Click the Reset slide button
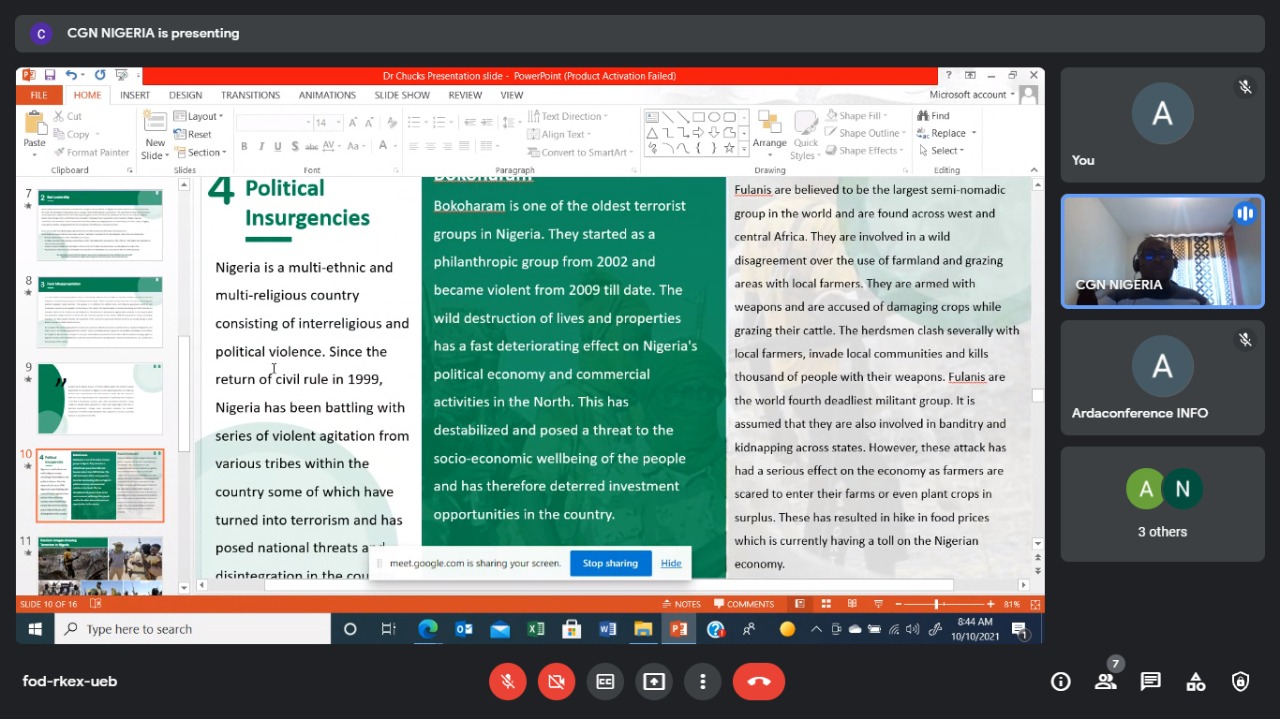The image size is (1280, 719). [193, 134]
